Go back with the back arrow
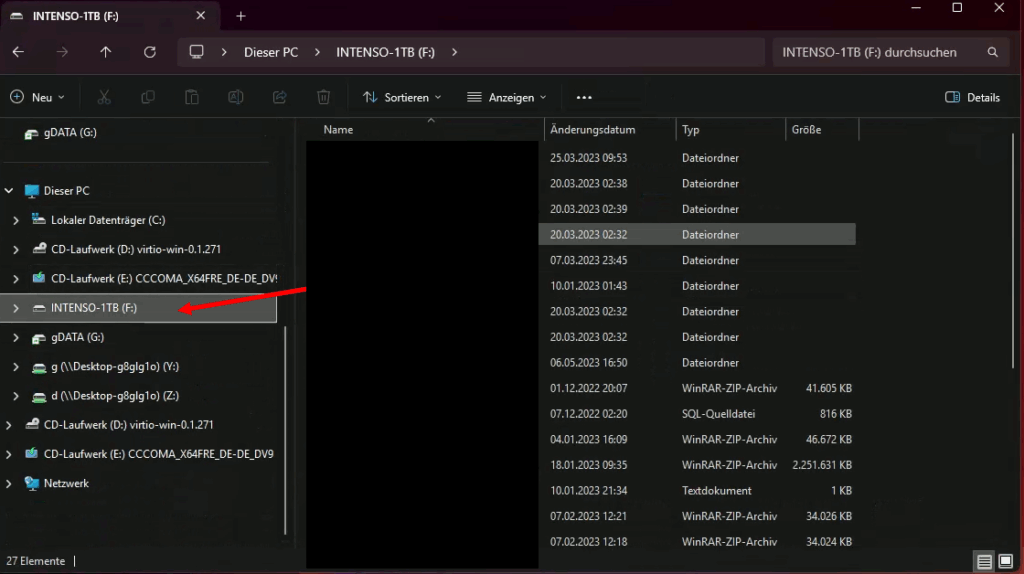This screenshot has height=574, width=1024. click(18, 52)
